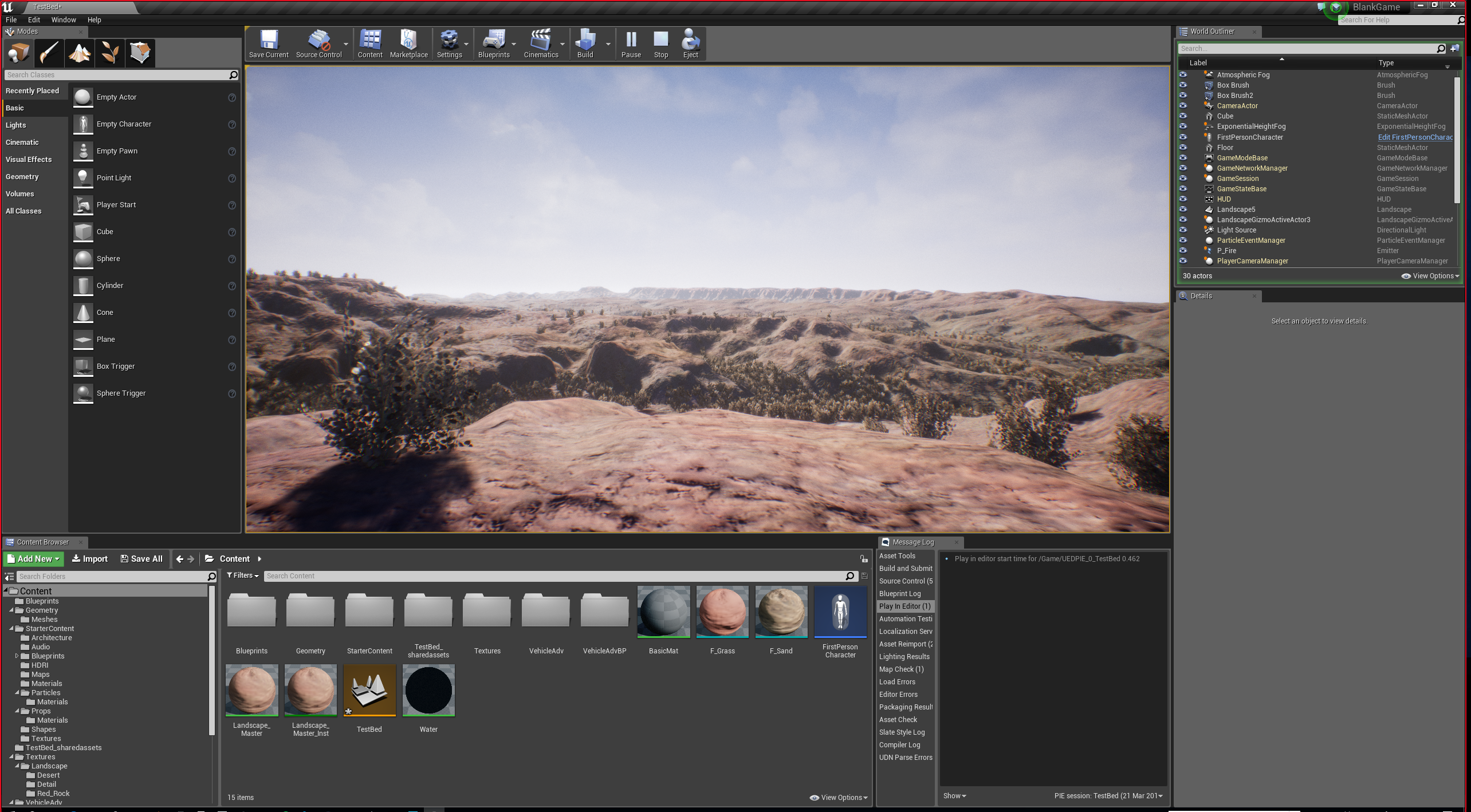
Task: Open the Cinematics toolbar icon
Action: point(541,44)
